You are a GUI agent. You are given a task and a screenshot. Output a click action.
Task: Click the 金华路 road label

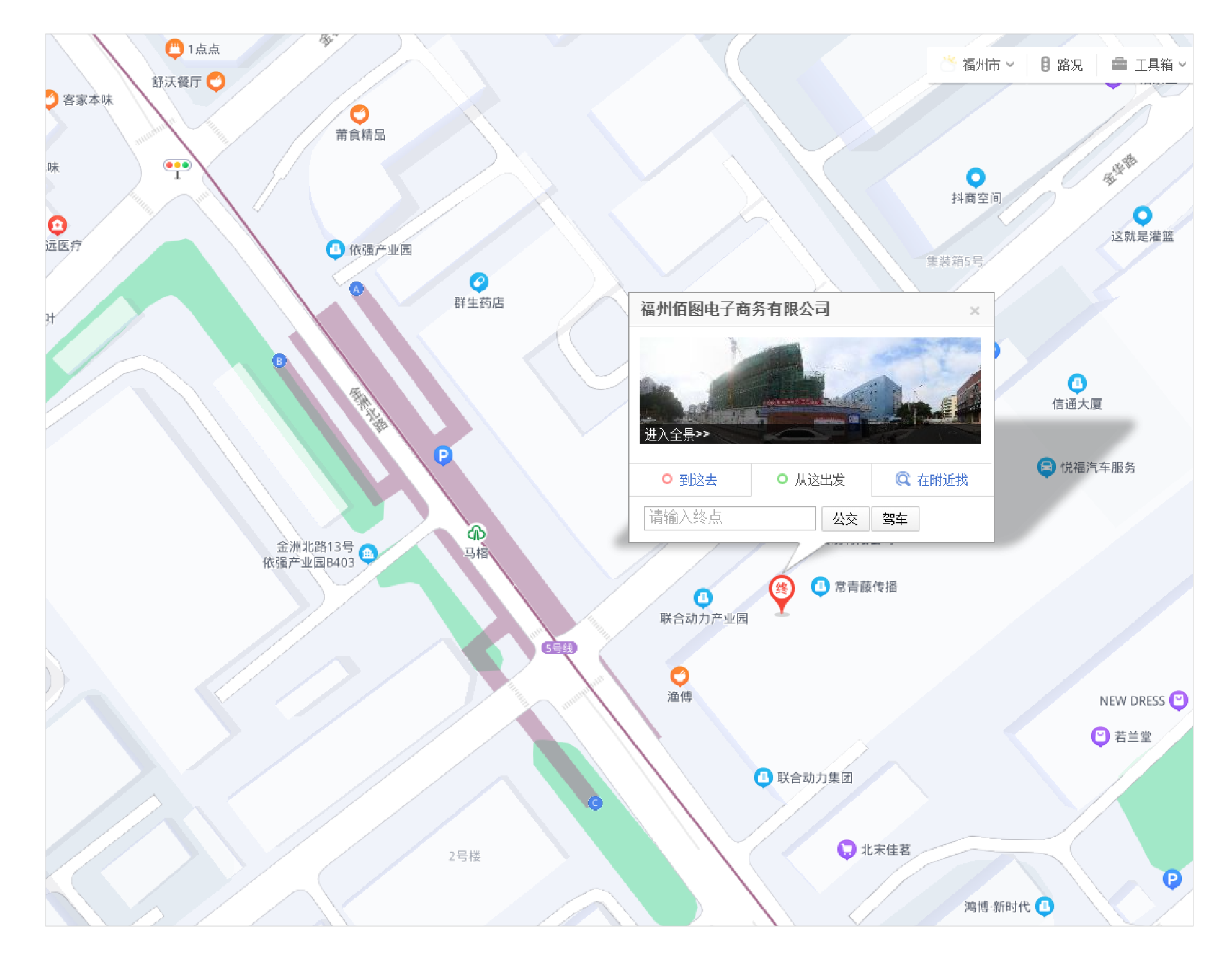point(1120,169)
